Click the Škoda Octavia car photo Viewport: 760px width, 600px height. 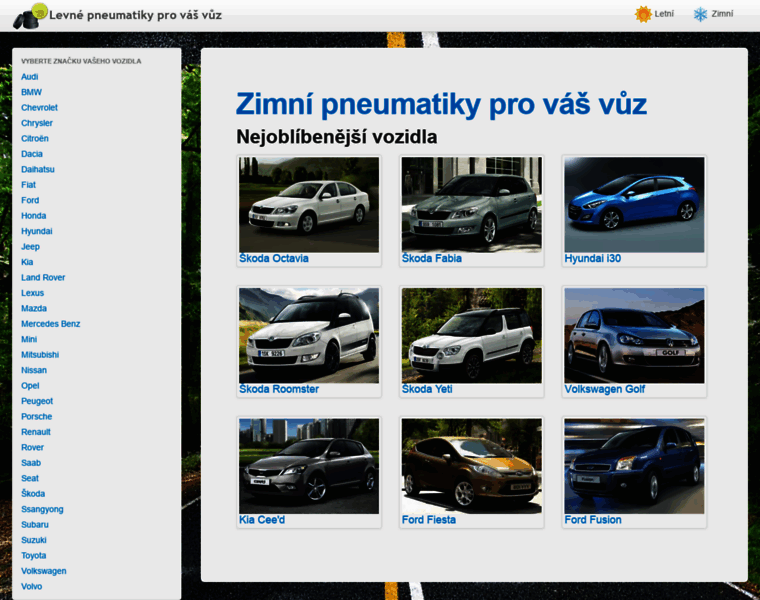(x=309, y=205)
